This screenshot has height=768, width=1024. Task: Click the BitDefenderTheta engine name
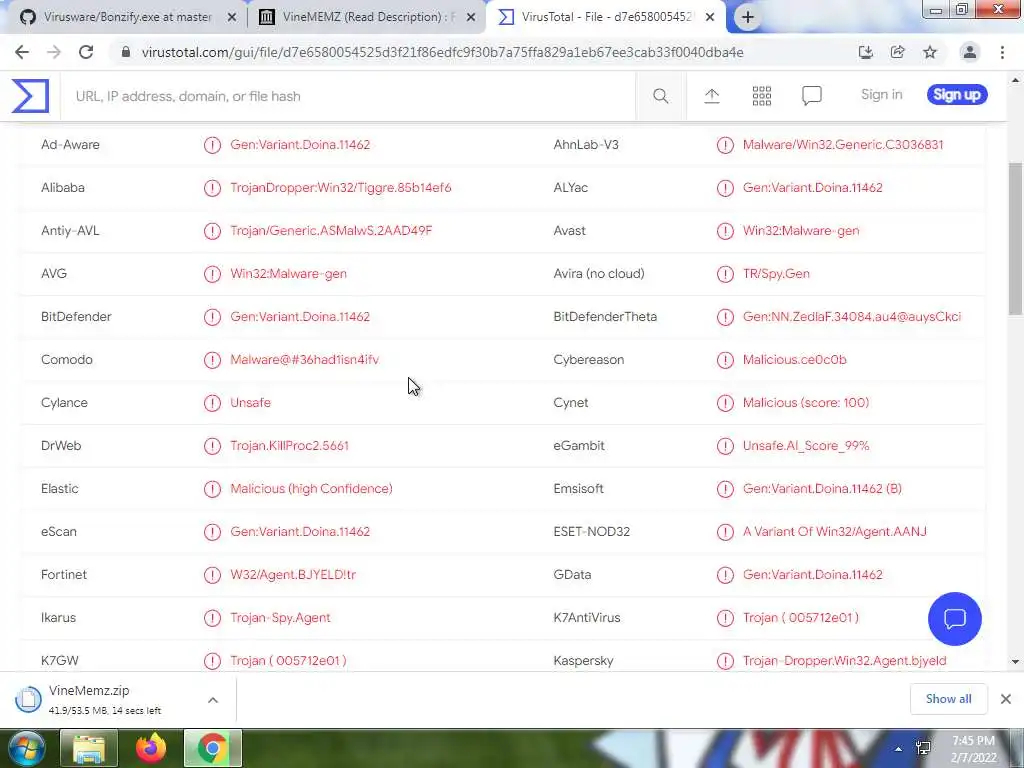point(605,317)
